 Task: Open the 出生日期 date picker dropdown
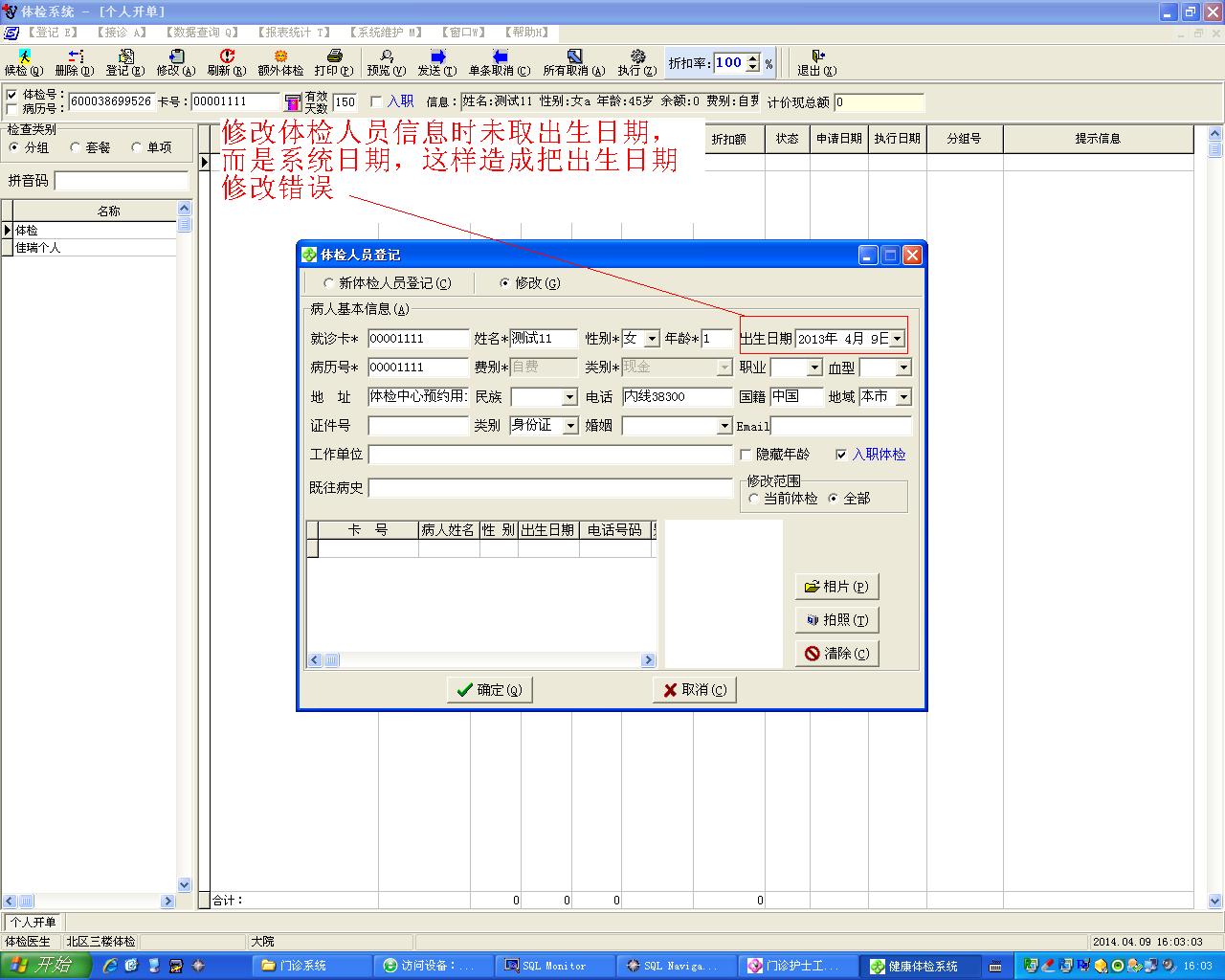897,339
